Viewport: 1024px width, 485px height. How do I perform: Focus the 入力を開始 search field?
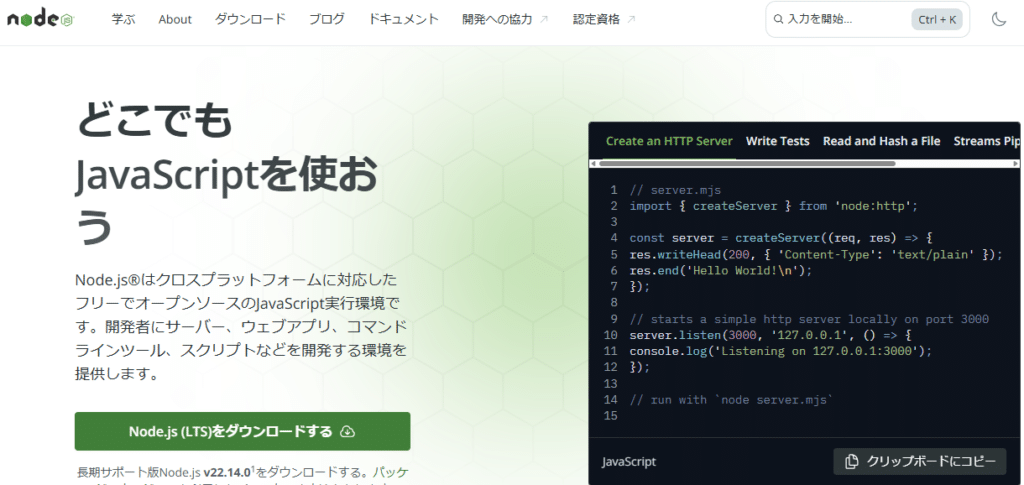point(867,20)
